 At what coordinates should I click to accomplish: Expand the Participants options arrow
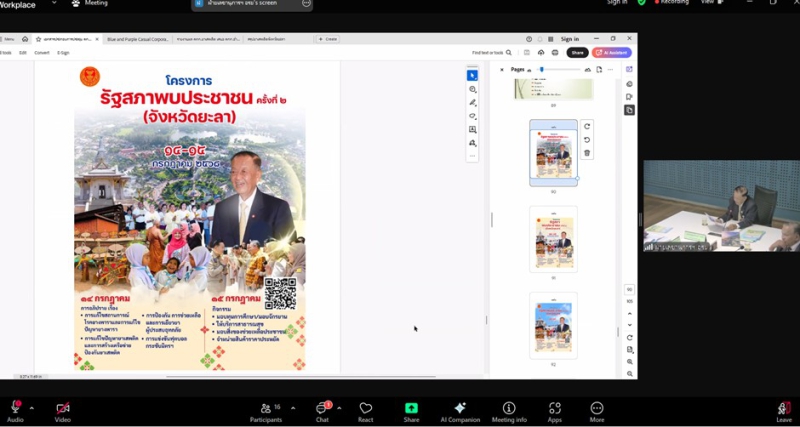coord(291,407)
